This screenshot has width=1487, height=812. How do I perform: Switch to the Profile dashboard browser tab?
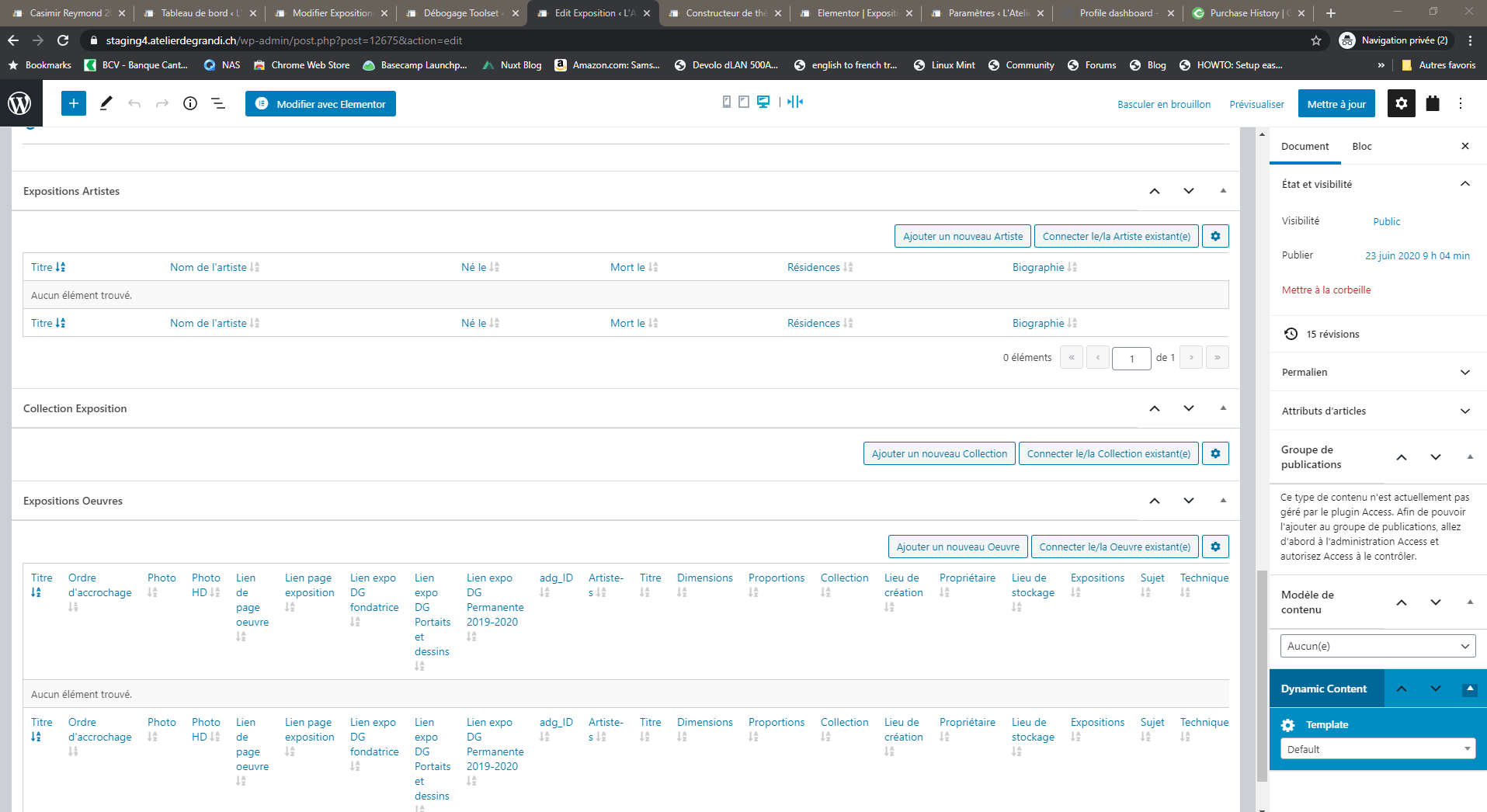point(1117,13)
